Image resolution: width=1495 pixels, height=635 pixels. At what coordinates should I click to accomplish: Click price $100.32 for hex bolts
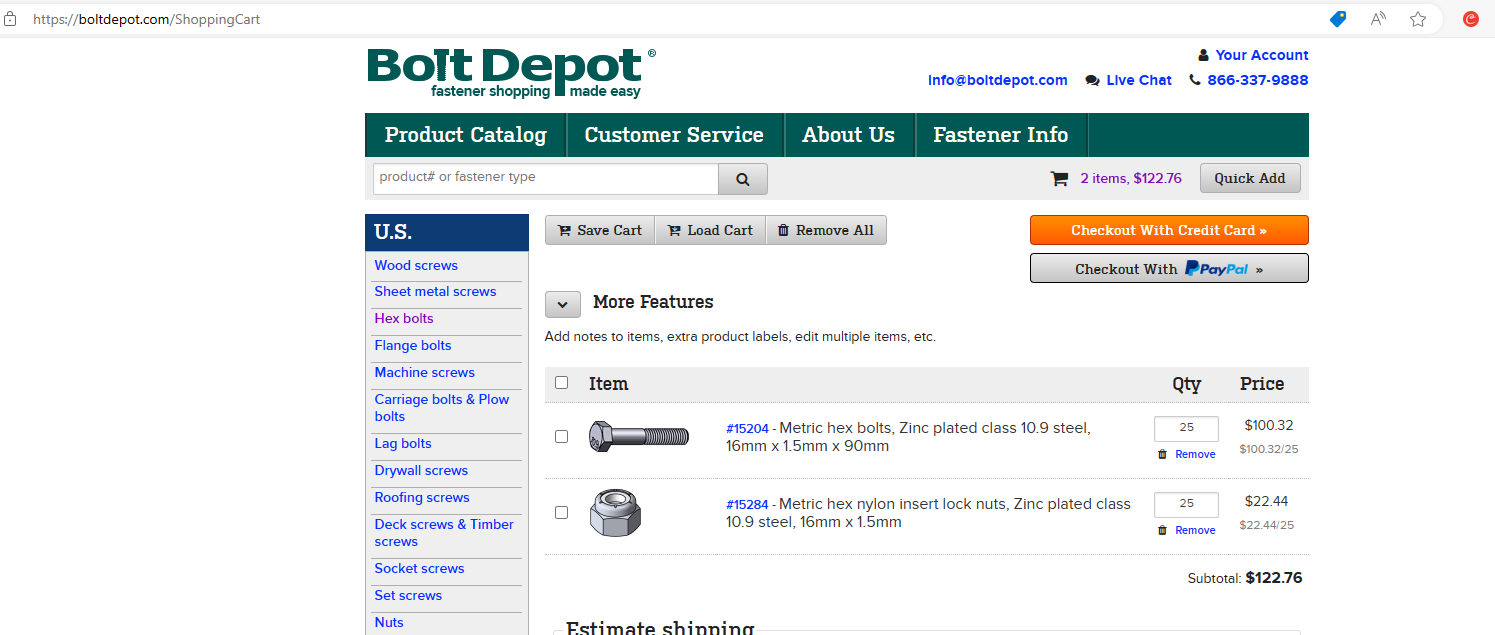[x=1269, y=425]
